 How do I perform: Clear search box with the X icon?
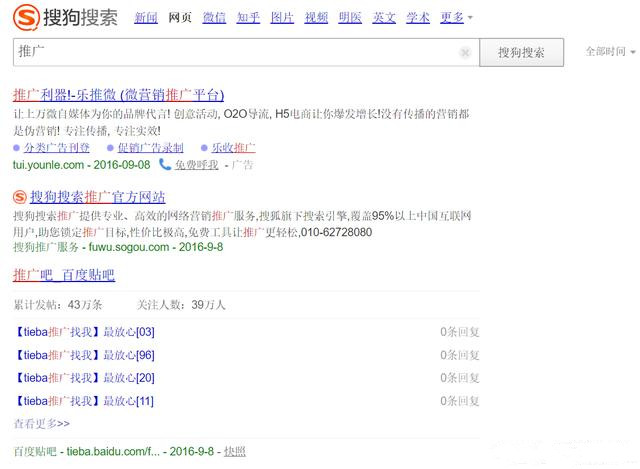pos(465,52)
